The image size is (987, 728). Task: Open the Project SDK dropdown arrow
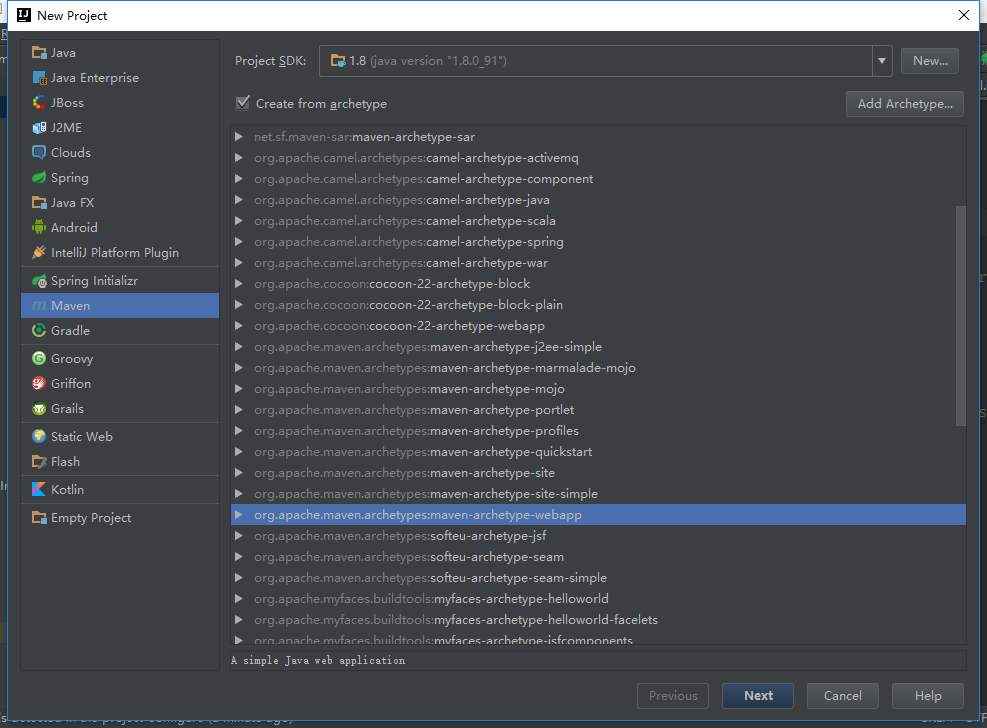coord(882,61)
